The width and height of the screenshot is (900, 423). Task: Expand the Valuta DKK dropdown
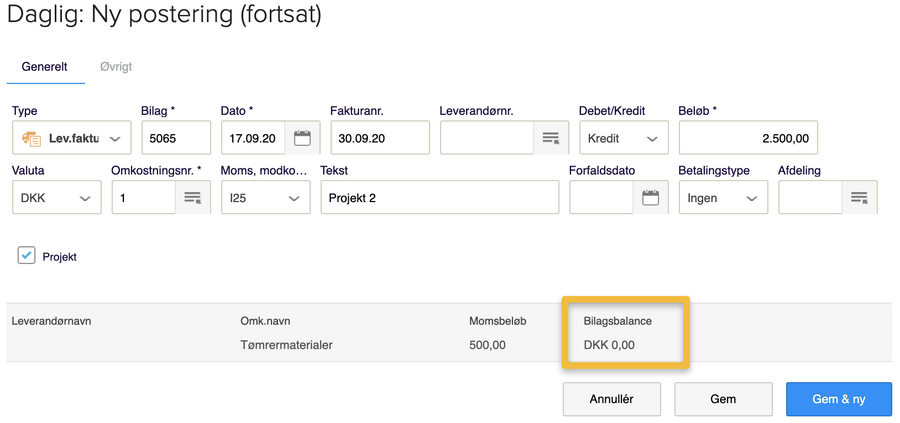(56, 198)
